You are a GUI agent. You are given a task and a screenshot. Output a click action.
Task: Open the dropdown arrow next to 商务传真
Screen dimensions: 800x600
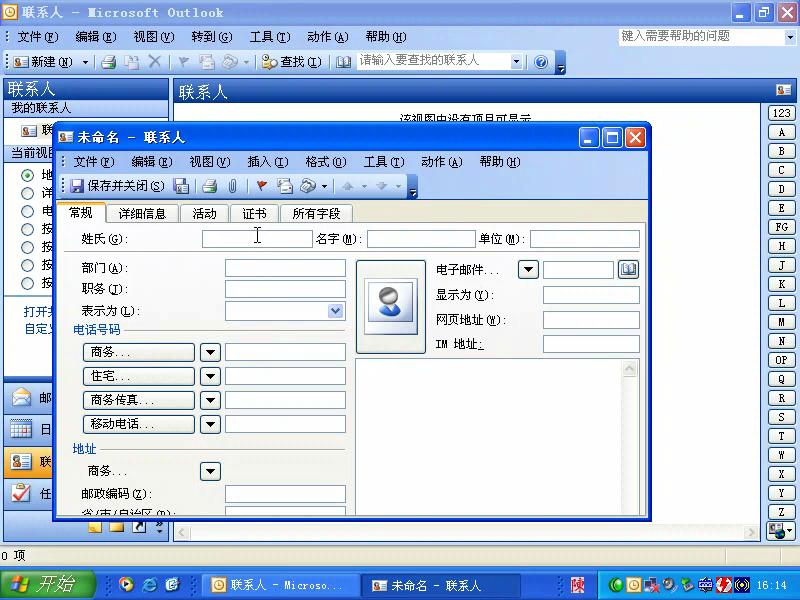click(210, 401)
